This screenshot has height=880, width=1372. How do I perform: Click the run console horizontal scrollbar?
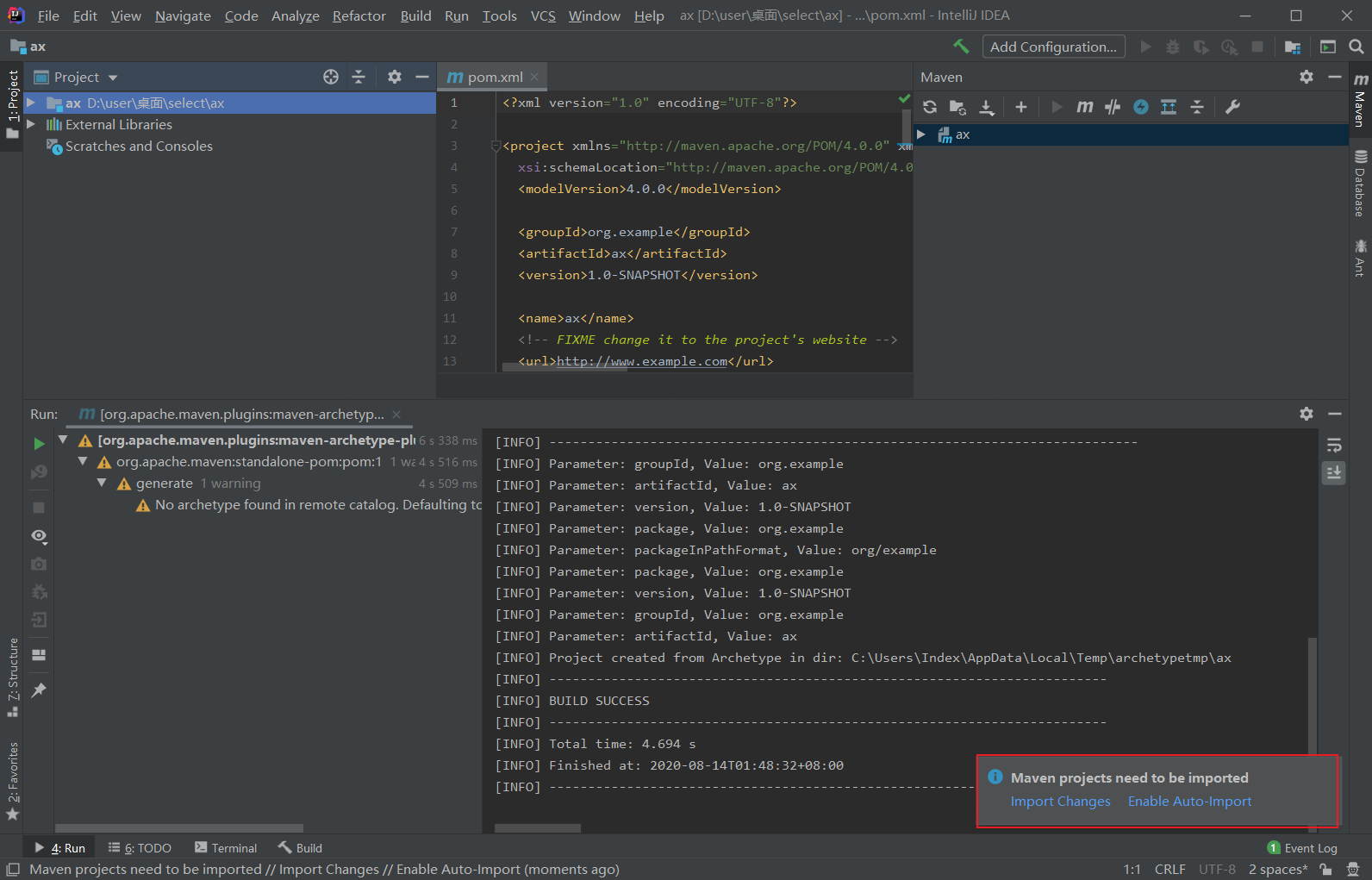click(537, 828)
